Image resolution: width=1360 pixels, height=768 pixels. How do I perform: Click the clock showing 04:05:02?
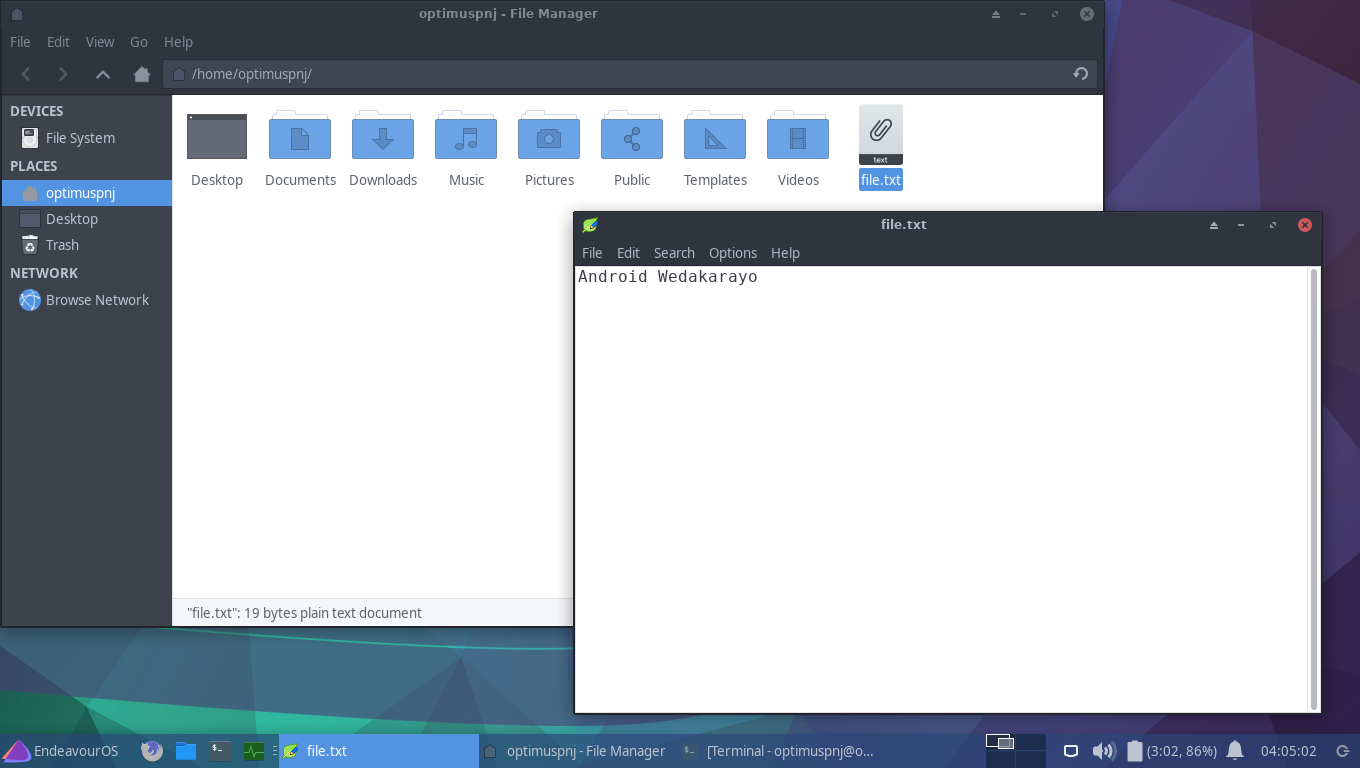(1288, 751)
